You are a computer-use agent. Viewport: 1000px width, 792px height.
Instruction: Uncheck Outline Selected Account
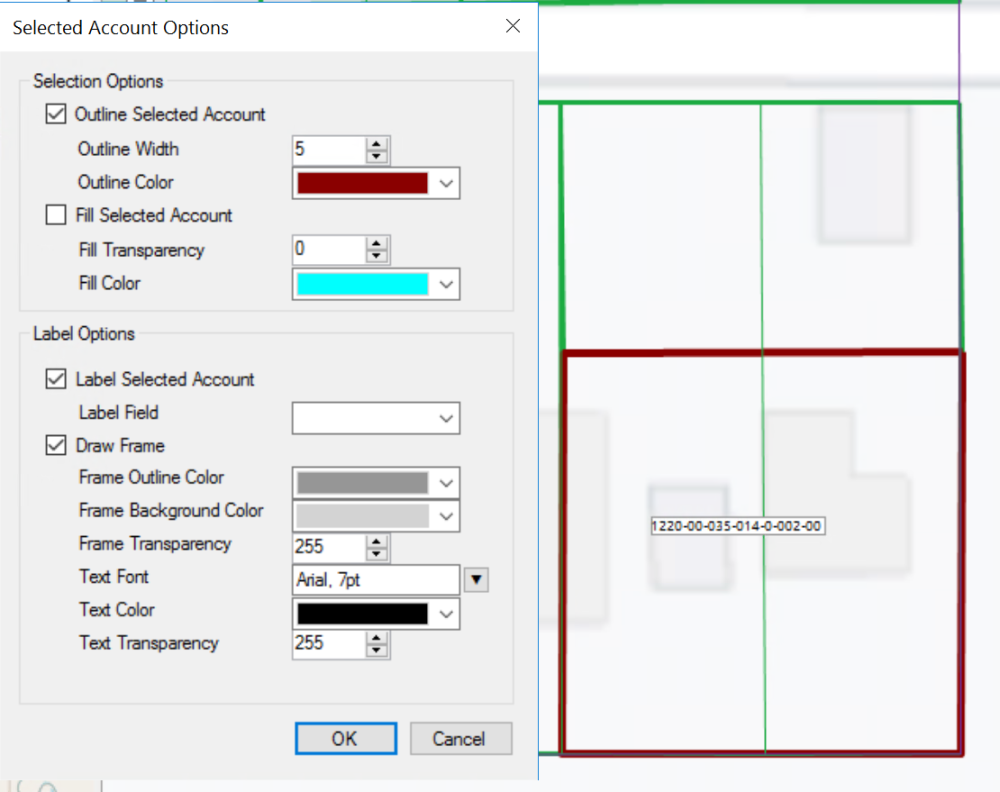point(55,113)
